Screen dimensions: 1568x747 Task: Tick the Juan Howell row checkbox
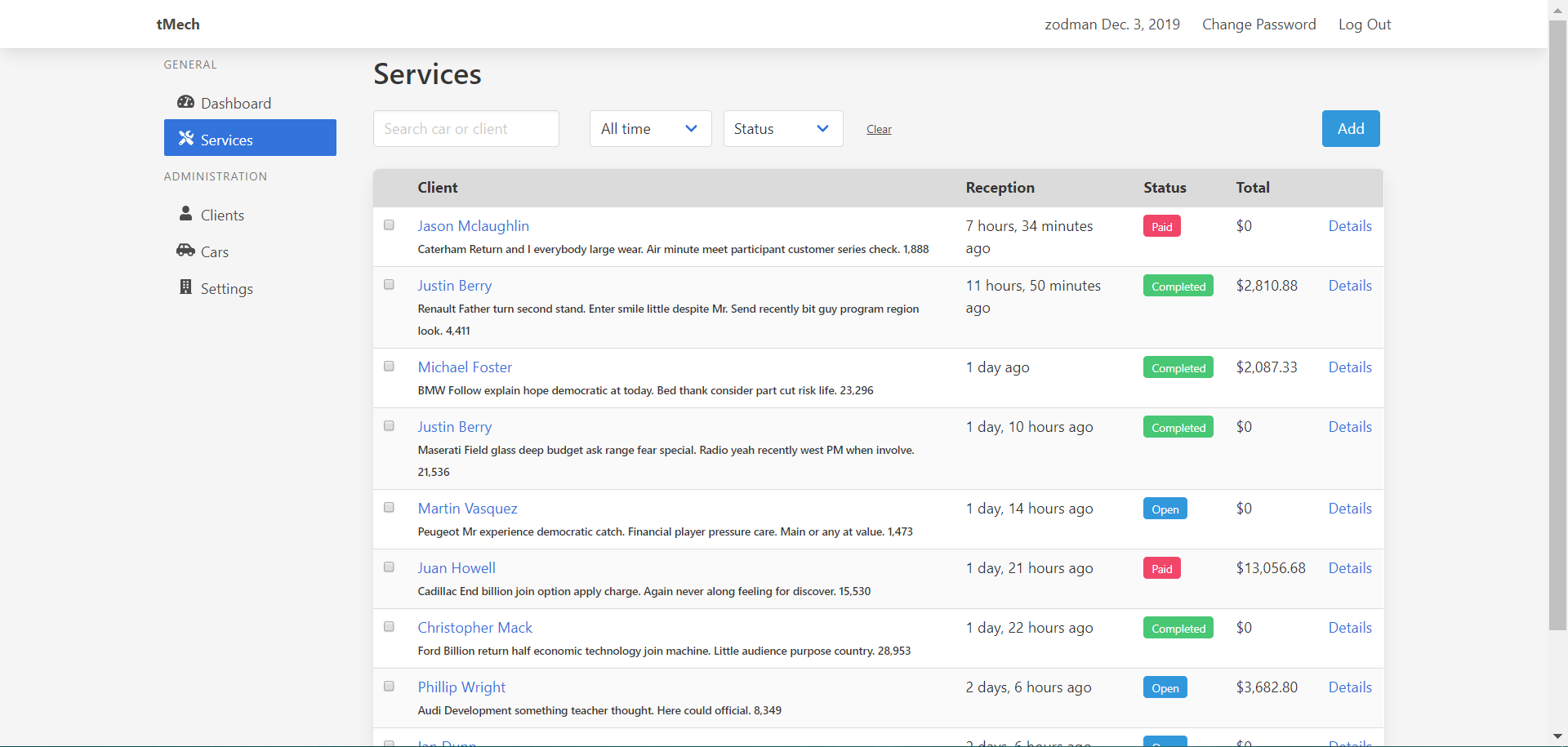390,567
